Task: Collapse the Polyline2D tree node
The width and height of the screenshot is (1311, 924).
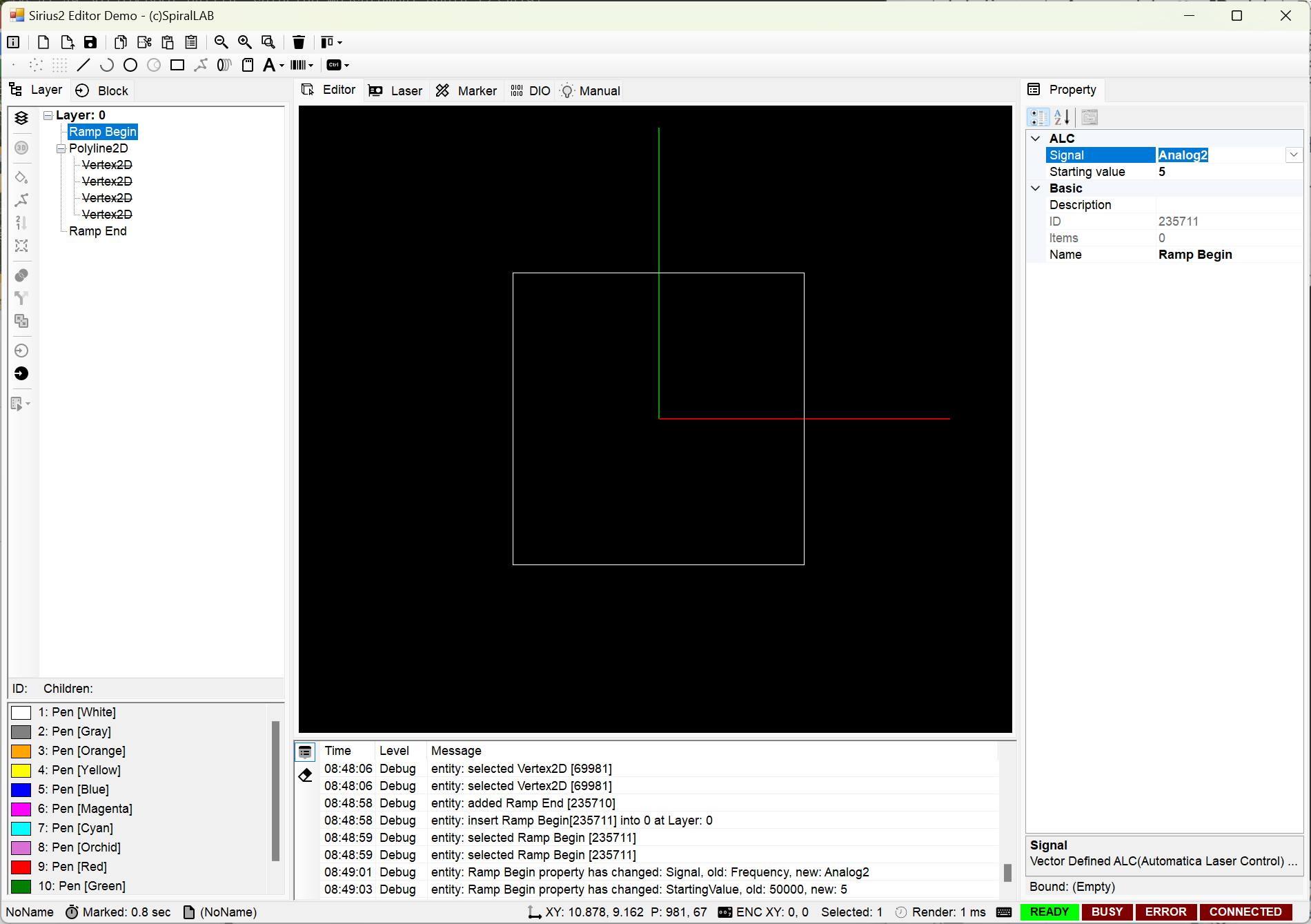Action: 61,148
